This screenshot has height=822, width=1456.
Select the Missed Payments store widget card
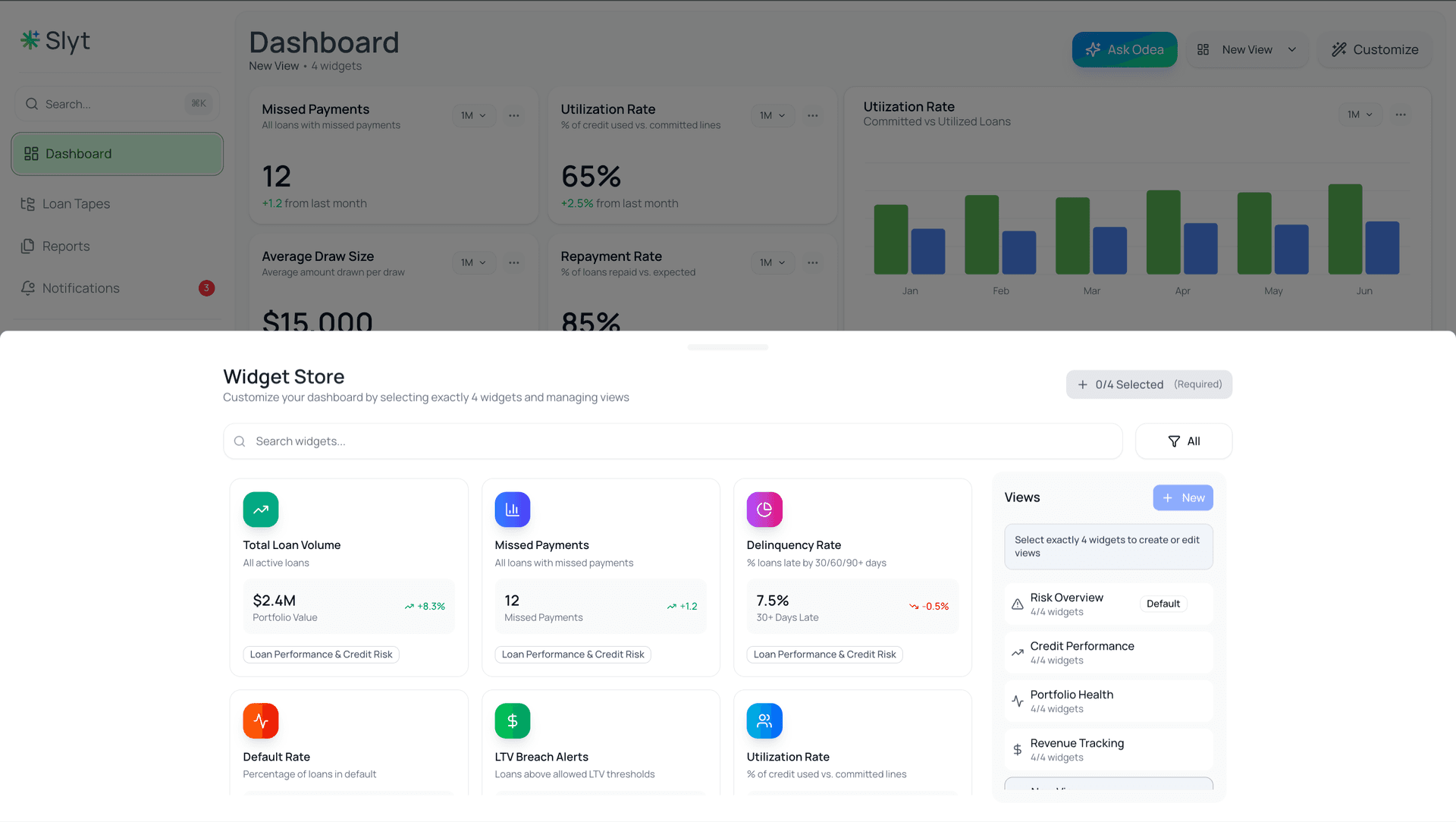click(601, 577)
